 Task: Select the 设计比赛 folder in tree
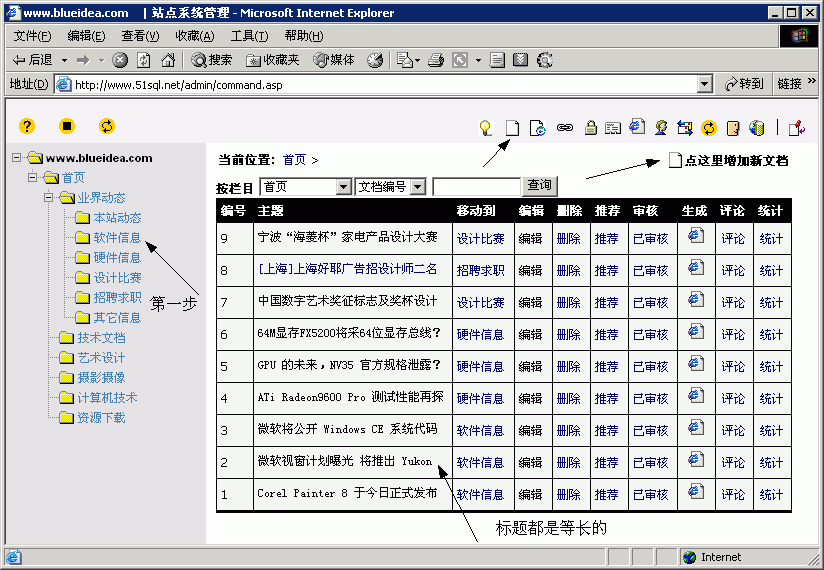click(x=117, y=277)
